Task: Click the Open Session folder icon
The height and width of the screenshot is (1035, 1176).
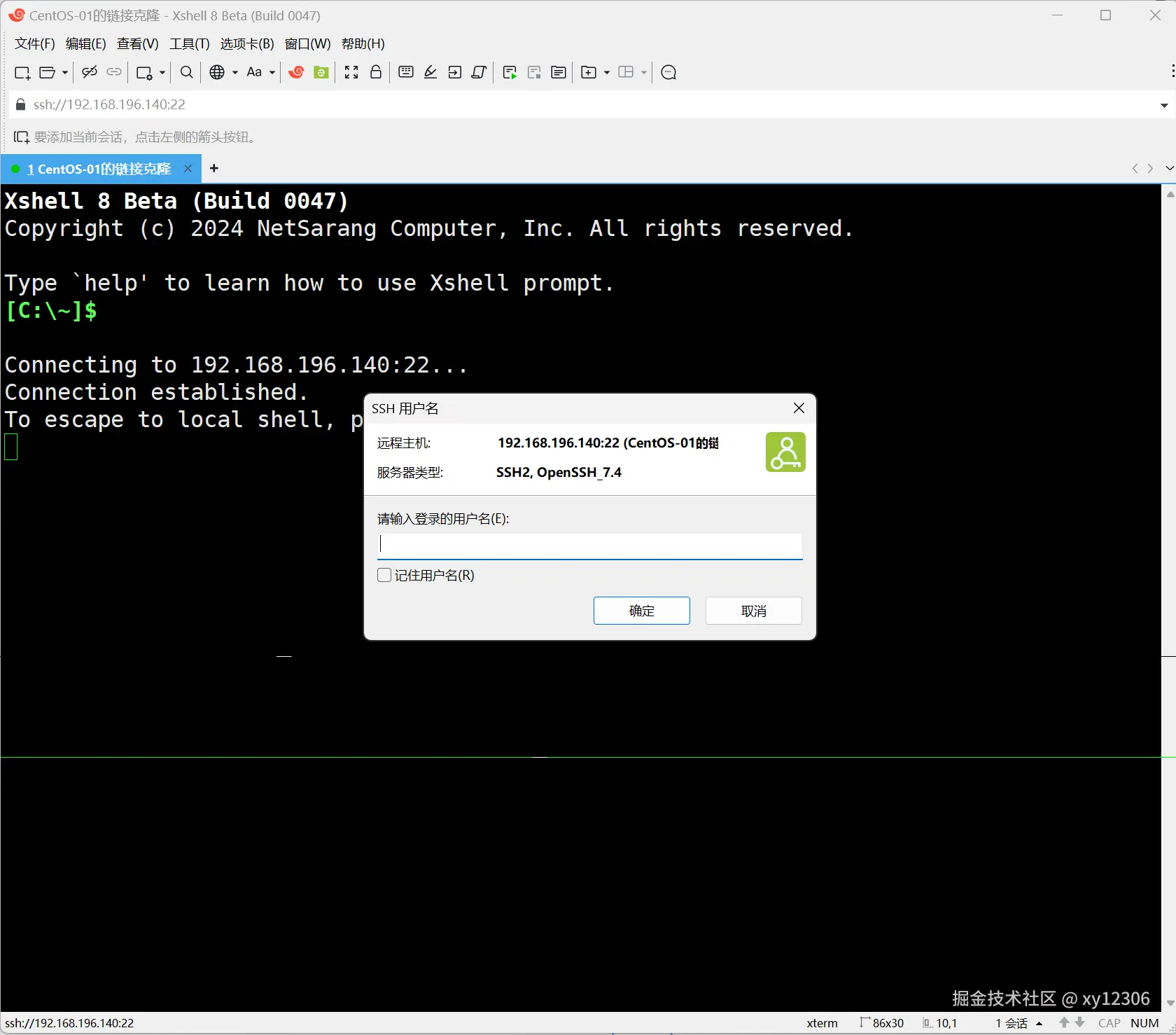Action: (47, 72)
